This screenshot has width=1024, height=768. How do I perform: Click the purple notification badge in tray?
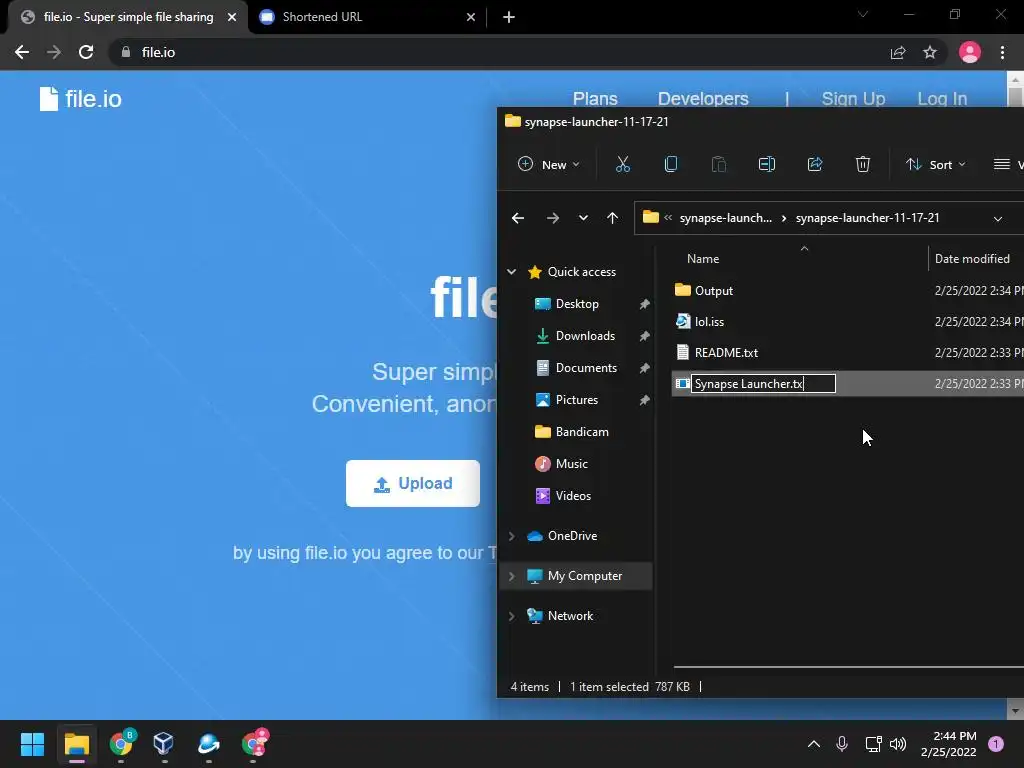(996, 744)
